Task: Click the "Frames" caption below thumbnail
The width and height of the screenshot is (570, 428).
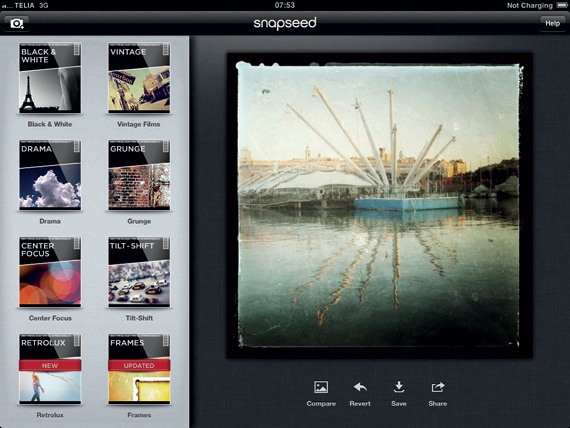Action: pyautogui.click(x=139, y=415)
